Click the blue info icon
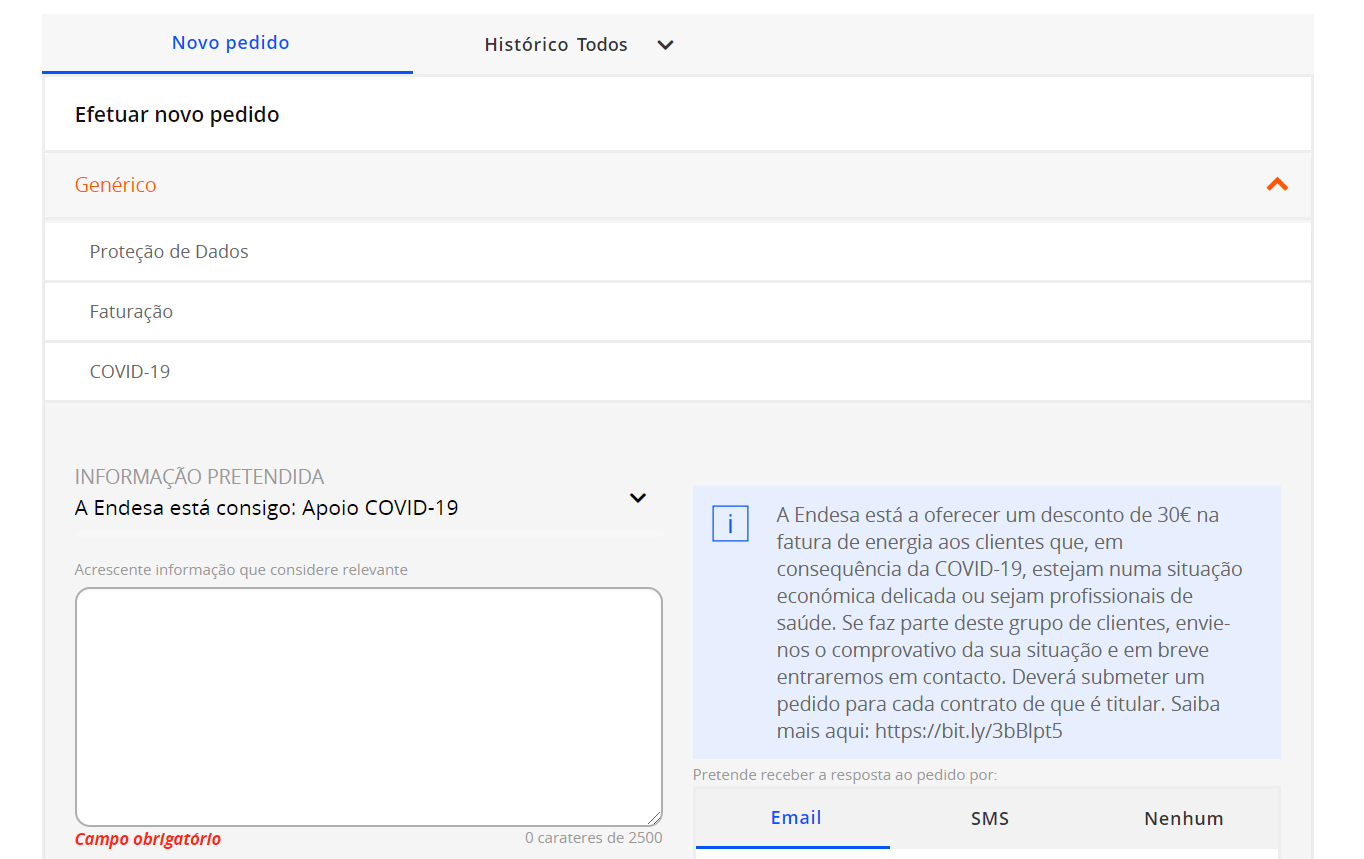Viewport: 1364px width, 859px height. pos(730,524)
